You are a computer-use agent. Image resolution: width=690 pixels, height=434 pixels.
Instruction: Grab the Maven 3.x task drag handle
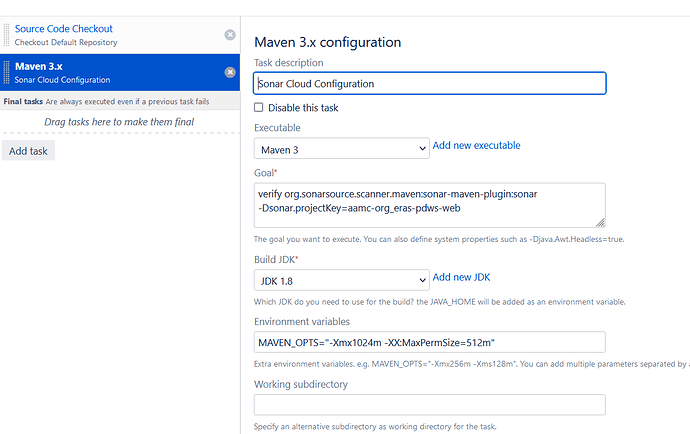[8, 72]
